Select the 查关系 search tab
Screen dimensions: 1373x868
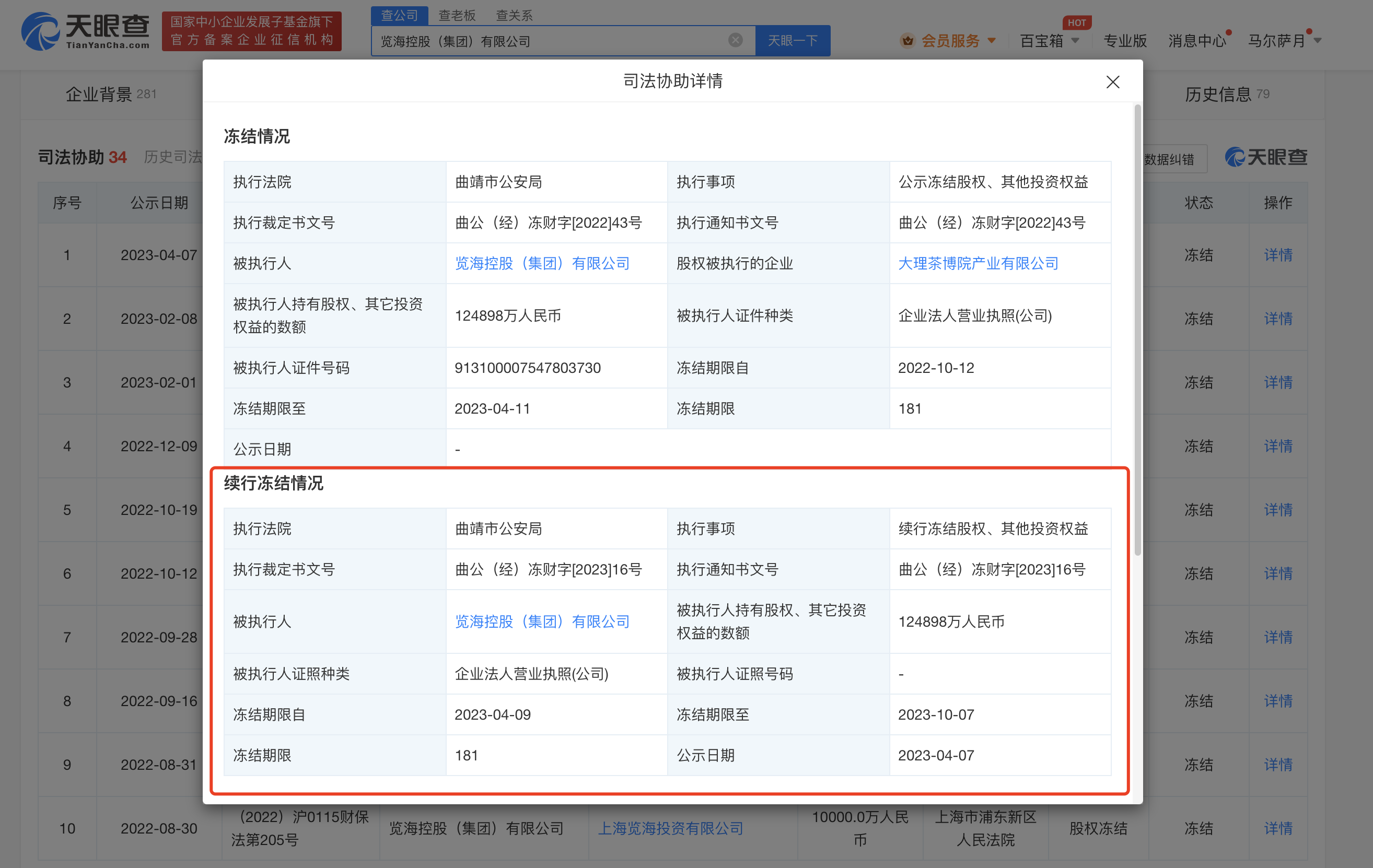[514, 15]
